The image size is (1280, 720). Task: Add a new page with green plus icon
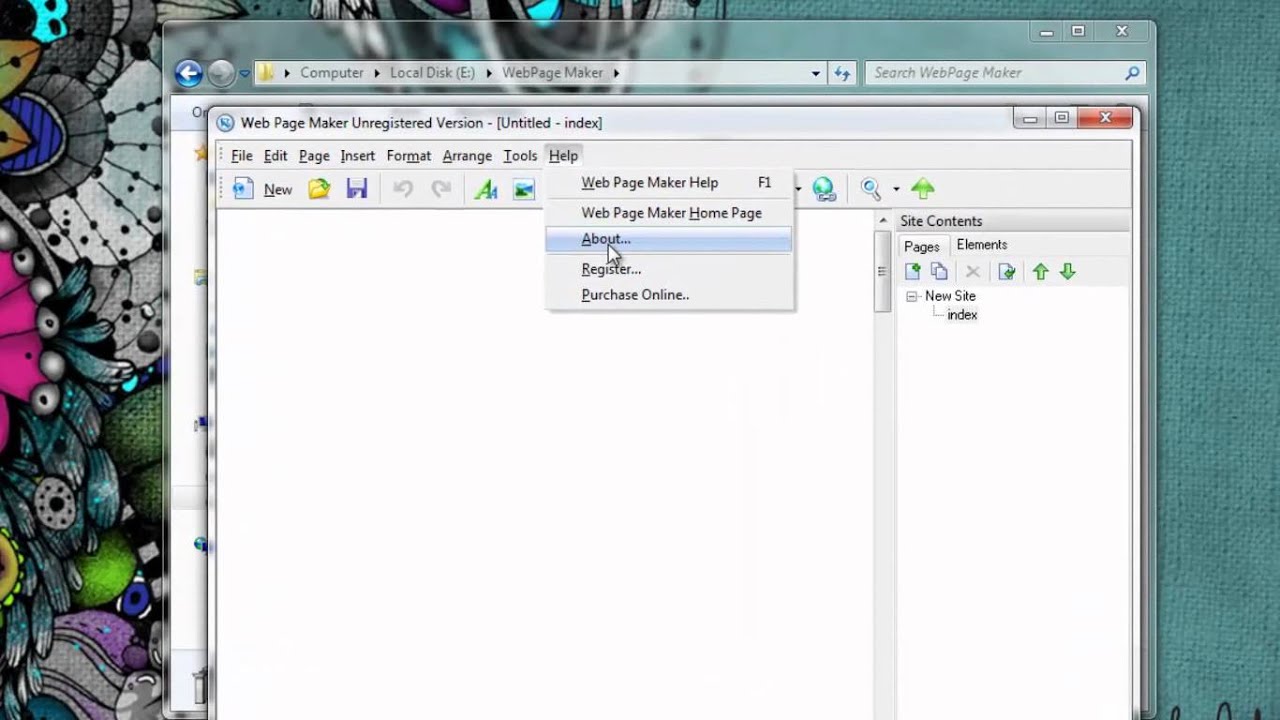[912, 271]
